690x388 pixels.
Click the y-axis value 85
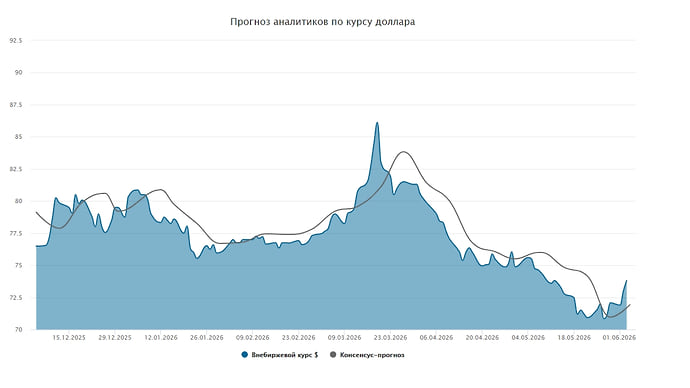coord(19,137)
